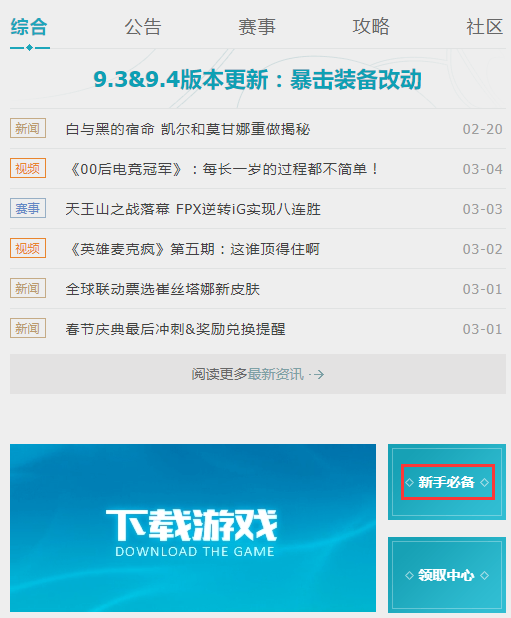Click 视频 tag beside 英雄麦克疯
The height and width of the screenshot is (618, 511).
click(28, 248)
